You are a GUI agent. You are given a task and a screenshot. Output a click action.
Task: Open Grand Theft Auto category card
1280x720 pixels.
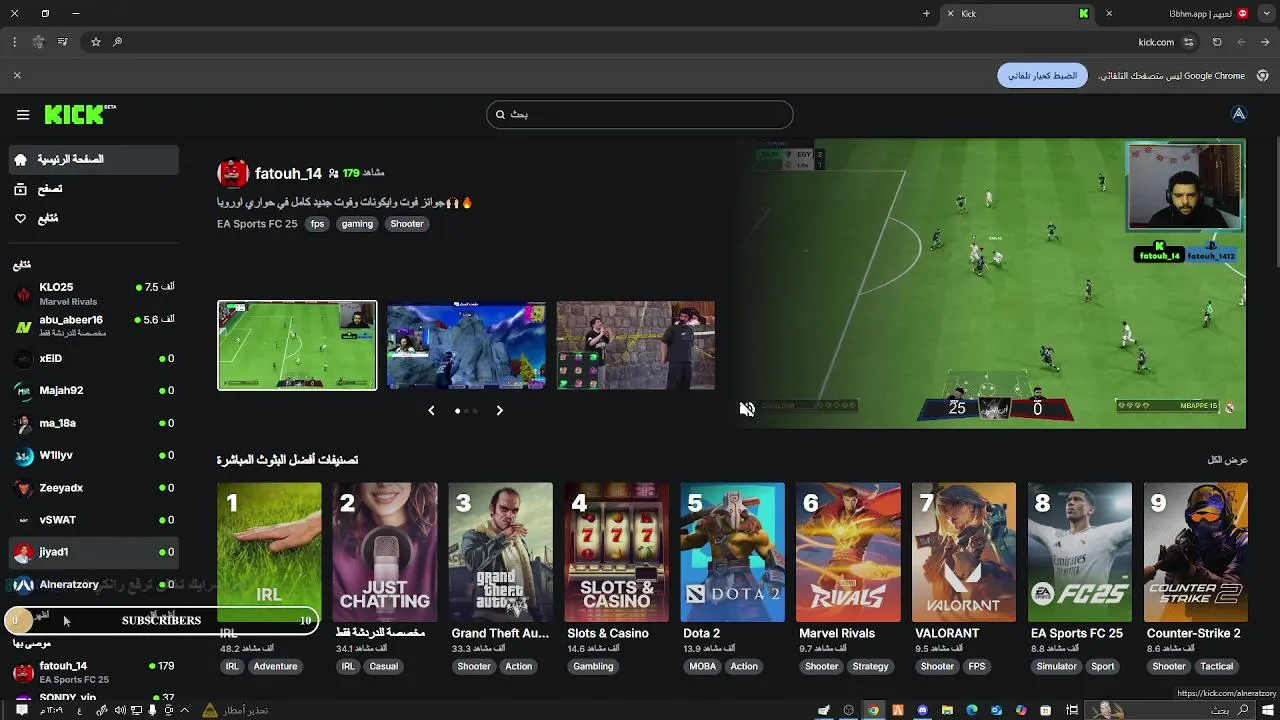pyautogui.click(x=501, y=552)
